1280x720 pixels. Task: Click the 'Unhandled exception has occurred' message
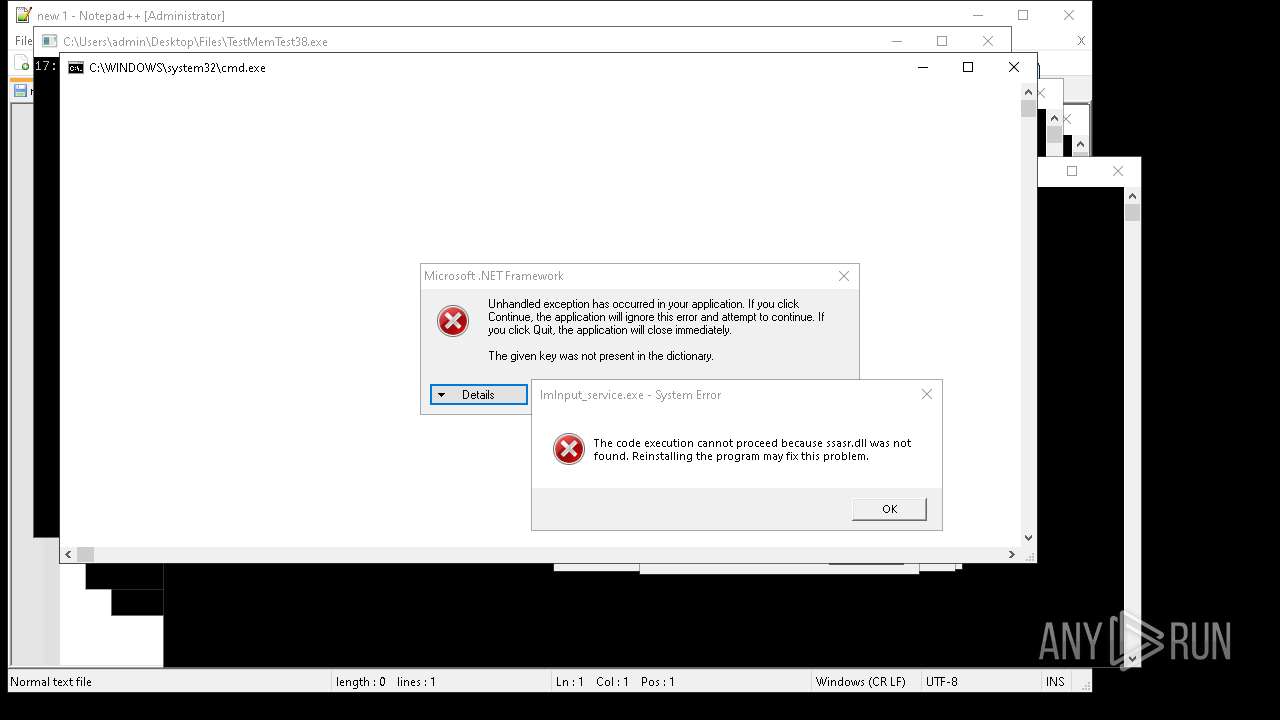click(x=656, y=317)
